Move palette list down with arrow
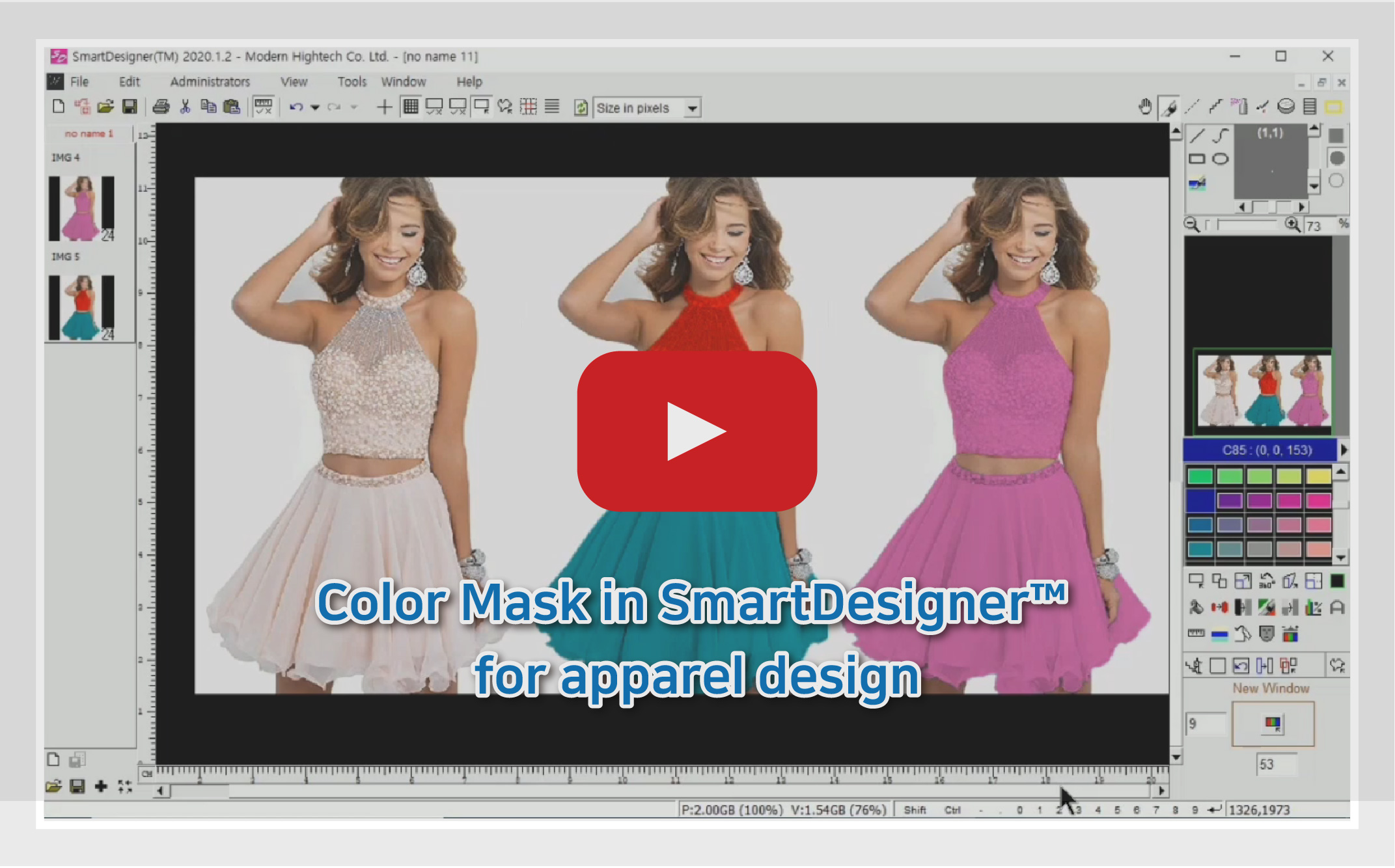The width and height of the screenshot is (1395, 868). pyautogui.click(x=1341, y=558)
